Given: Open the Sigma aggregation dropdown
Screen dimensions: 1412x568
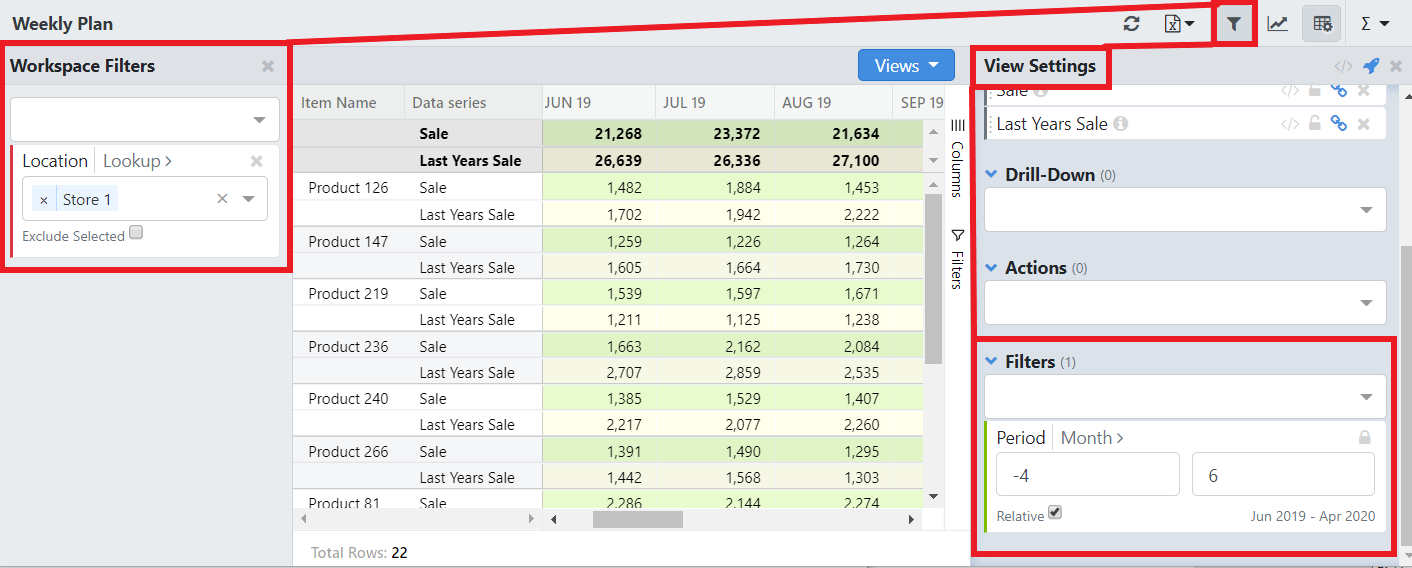Looking at the screenshot, I should pyautogui.click(x=1374, y=24).
